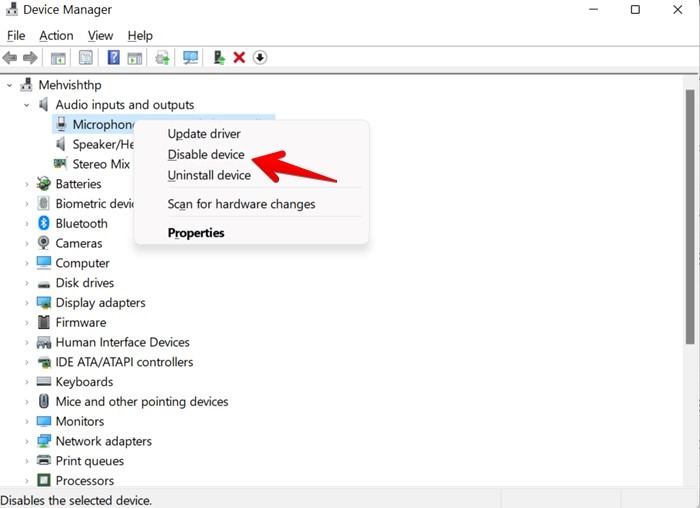The image size is (700, 508).
Task: Maximize the Device Manager window
Action: point(635,9)
